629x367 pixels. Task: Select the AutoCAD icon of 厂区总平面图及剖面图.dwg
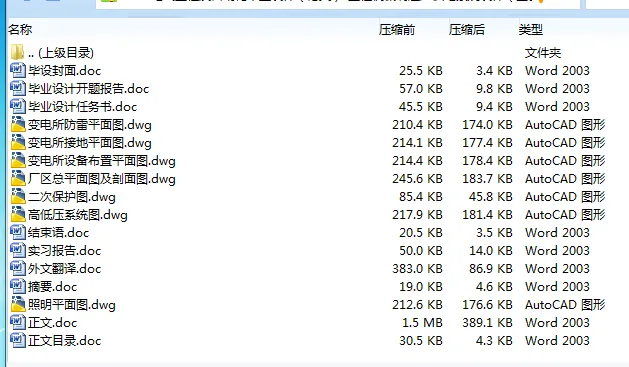pyautogui.click(x=18, y=178)
